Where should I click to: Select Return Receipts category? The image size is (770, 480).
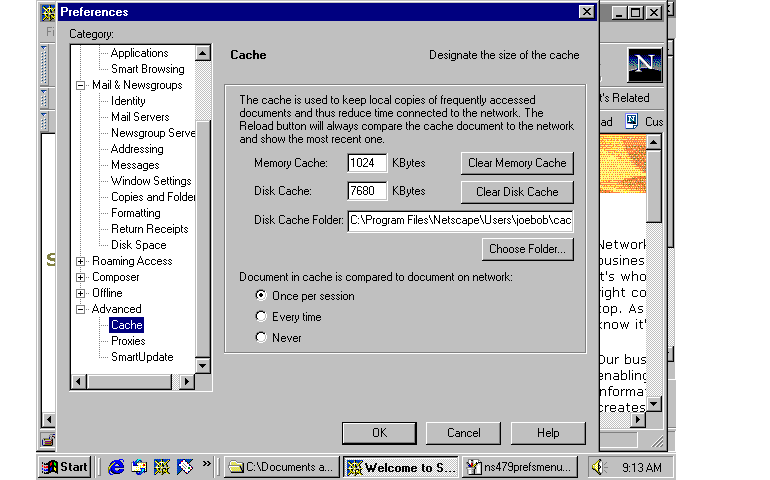[x=150, y=229]
